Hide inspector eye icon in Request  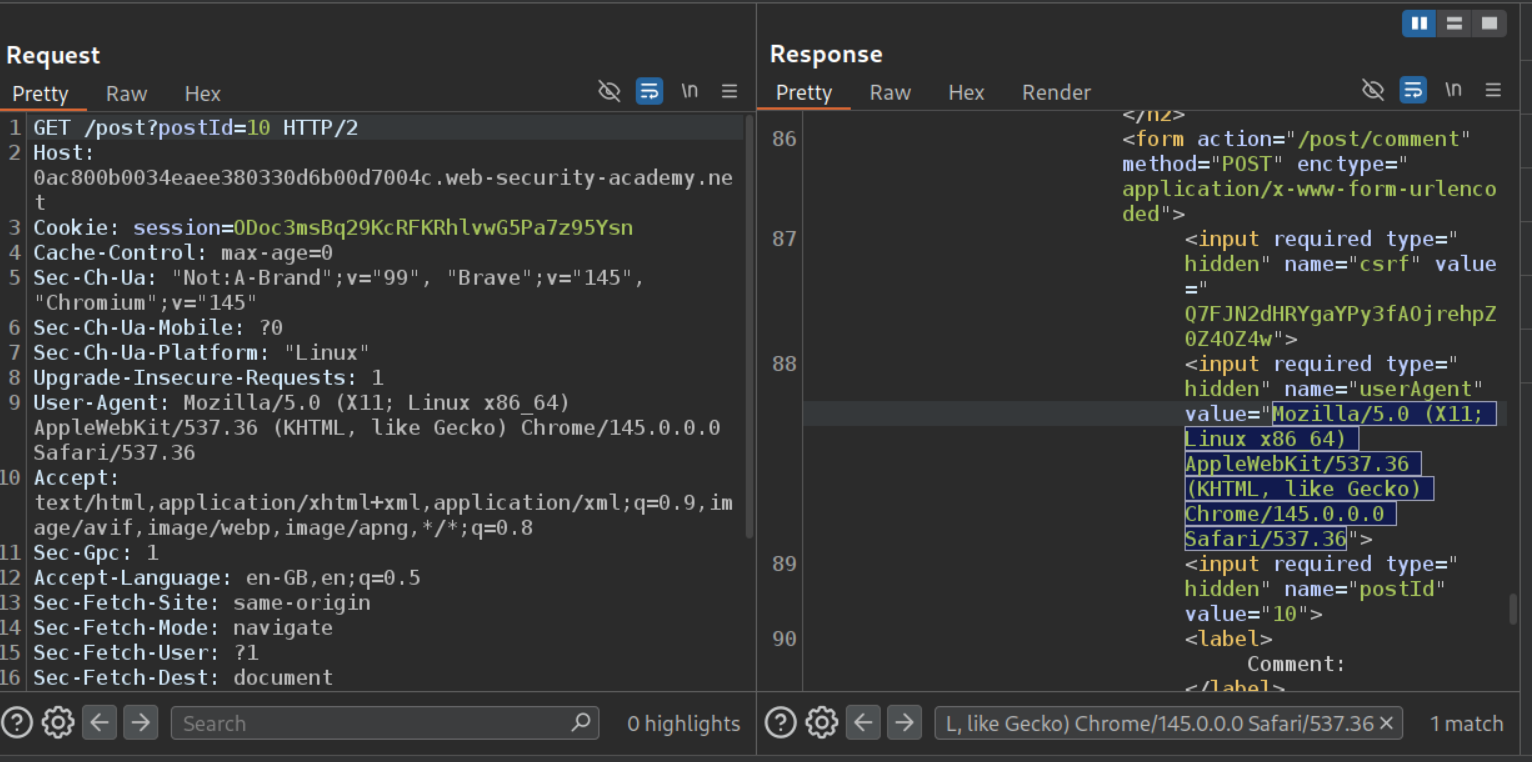609,92
